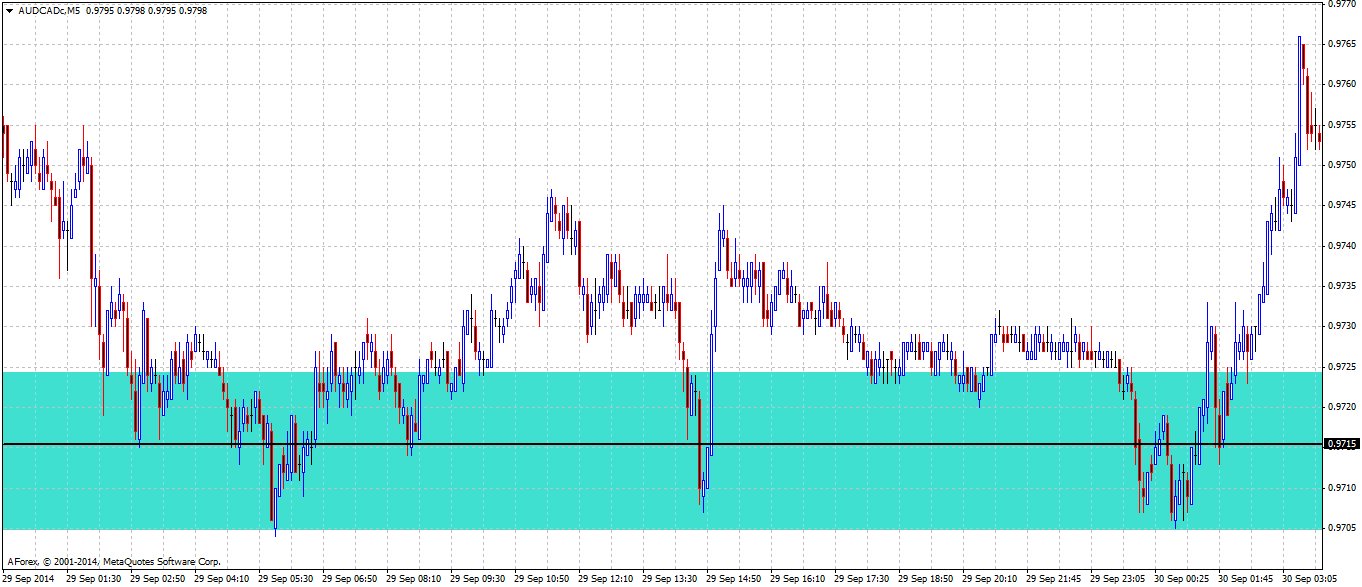This screenshot has height=587, width=1362.
Task: Click the '30 Sep 00:25' time label
Action: coord(1182,579)
